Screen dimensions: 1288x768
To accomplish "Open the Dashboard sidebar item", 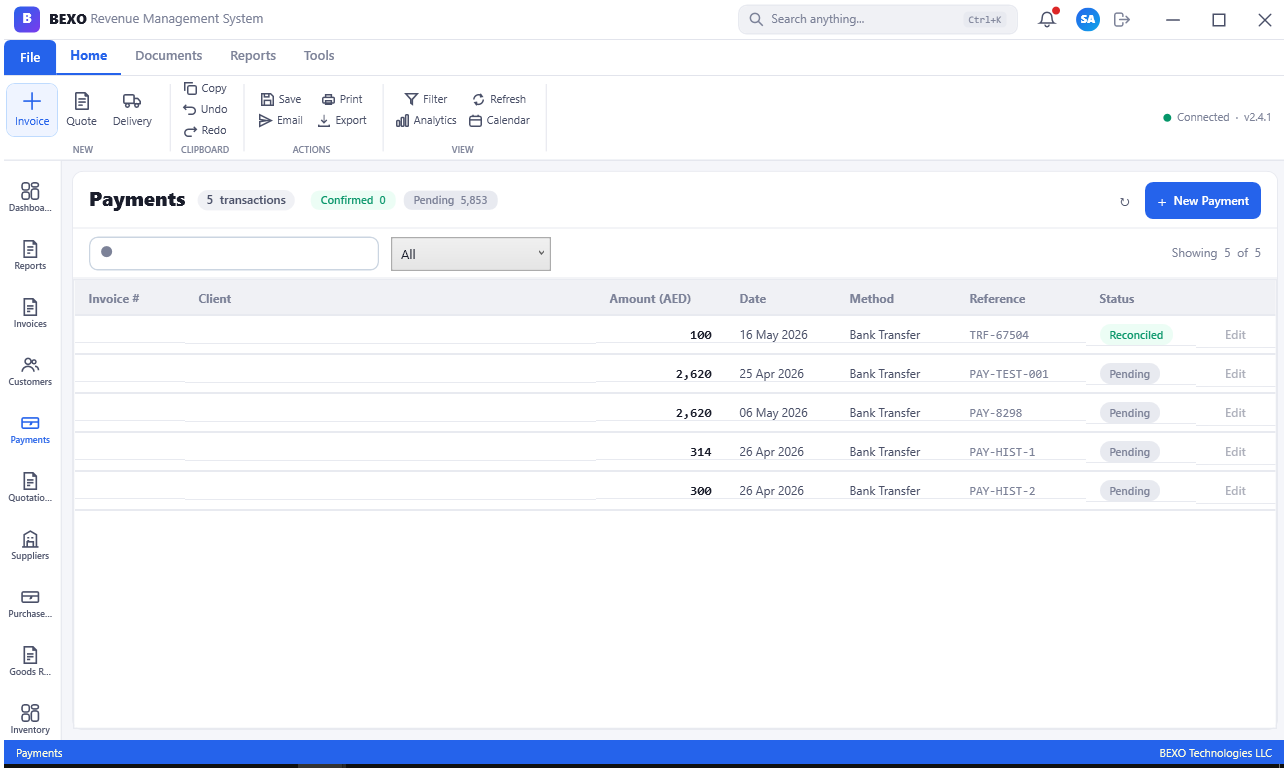I will 30,197.
